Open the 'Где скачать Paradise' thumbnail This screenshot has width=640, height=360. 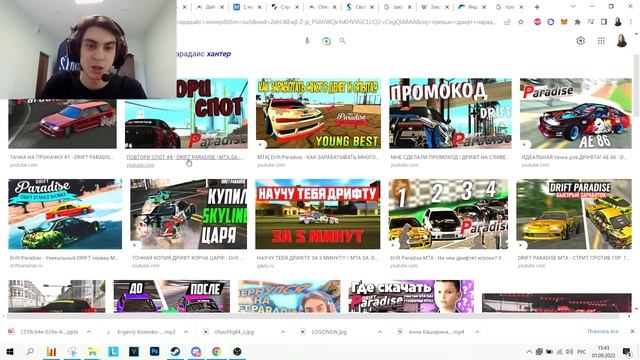[x=411, y=296]
